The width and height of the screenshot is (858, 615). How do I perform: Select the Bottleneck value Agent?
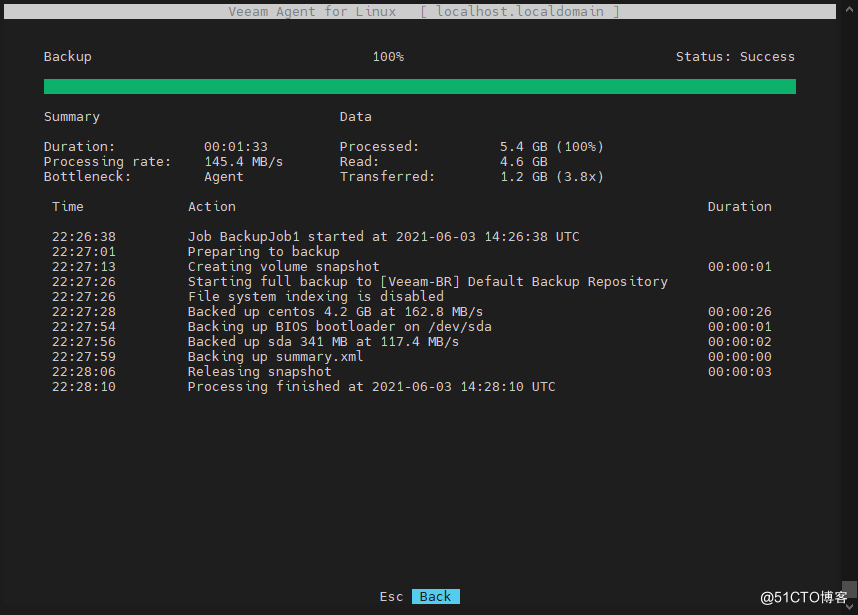[224, 177]
